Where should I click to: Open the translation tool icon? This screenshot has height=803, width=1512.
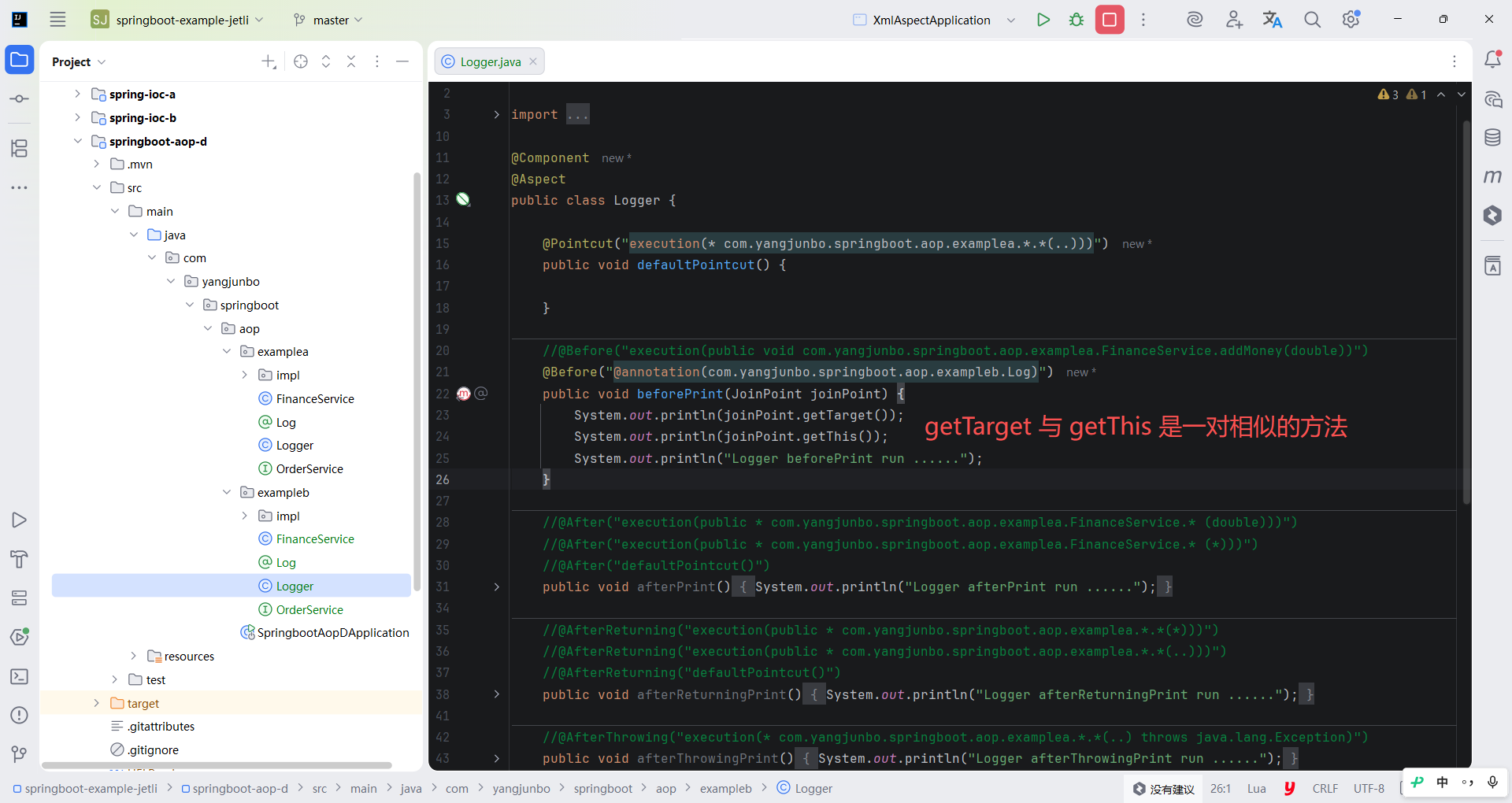[x=1273, y=20]
